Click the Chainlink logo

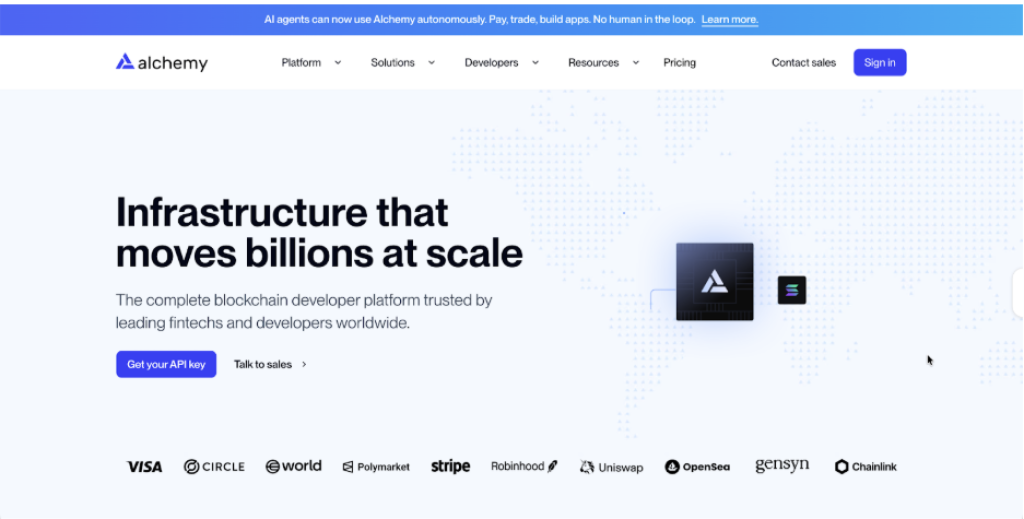click(x=866, y=467)
